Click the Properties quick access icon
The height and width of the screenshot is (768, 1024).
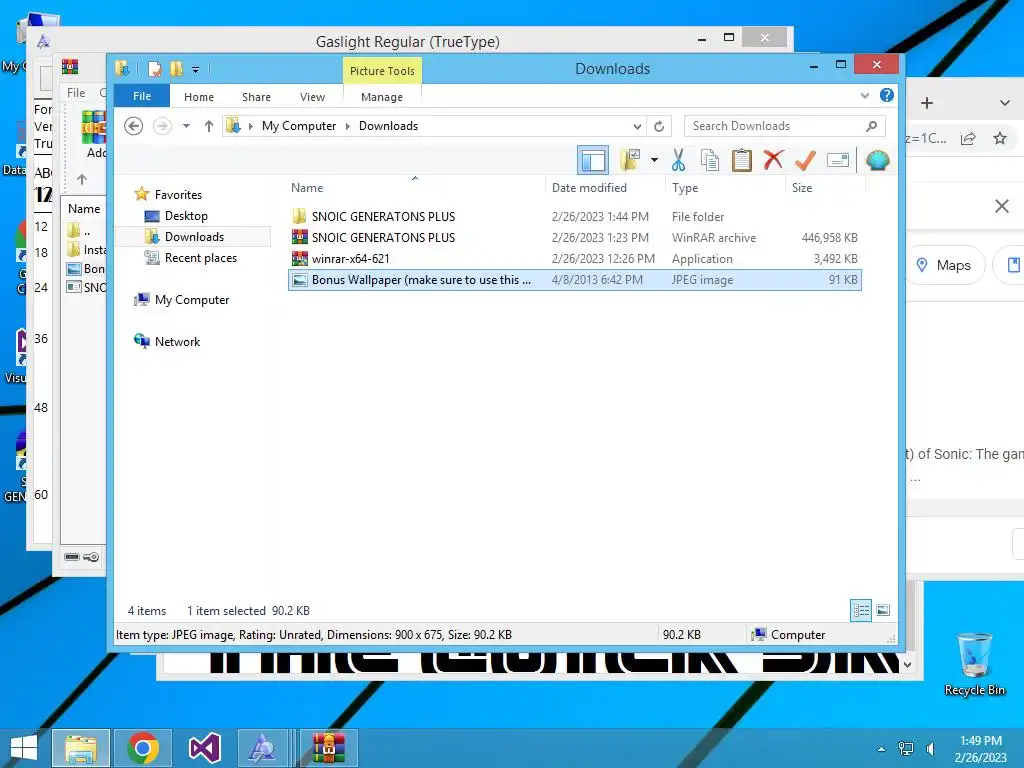tap(155, 69)
